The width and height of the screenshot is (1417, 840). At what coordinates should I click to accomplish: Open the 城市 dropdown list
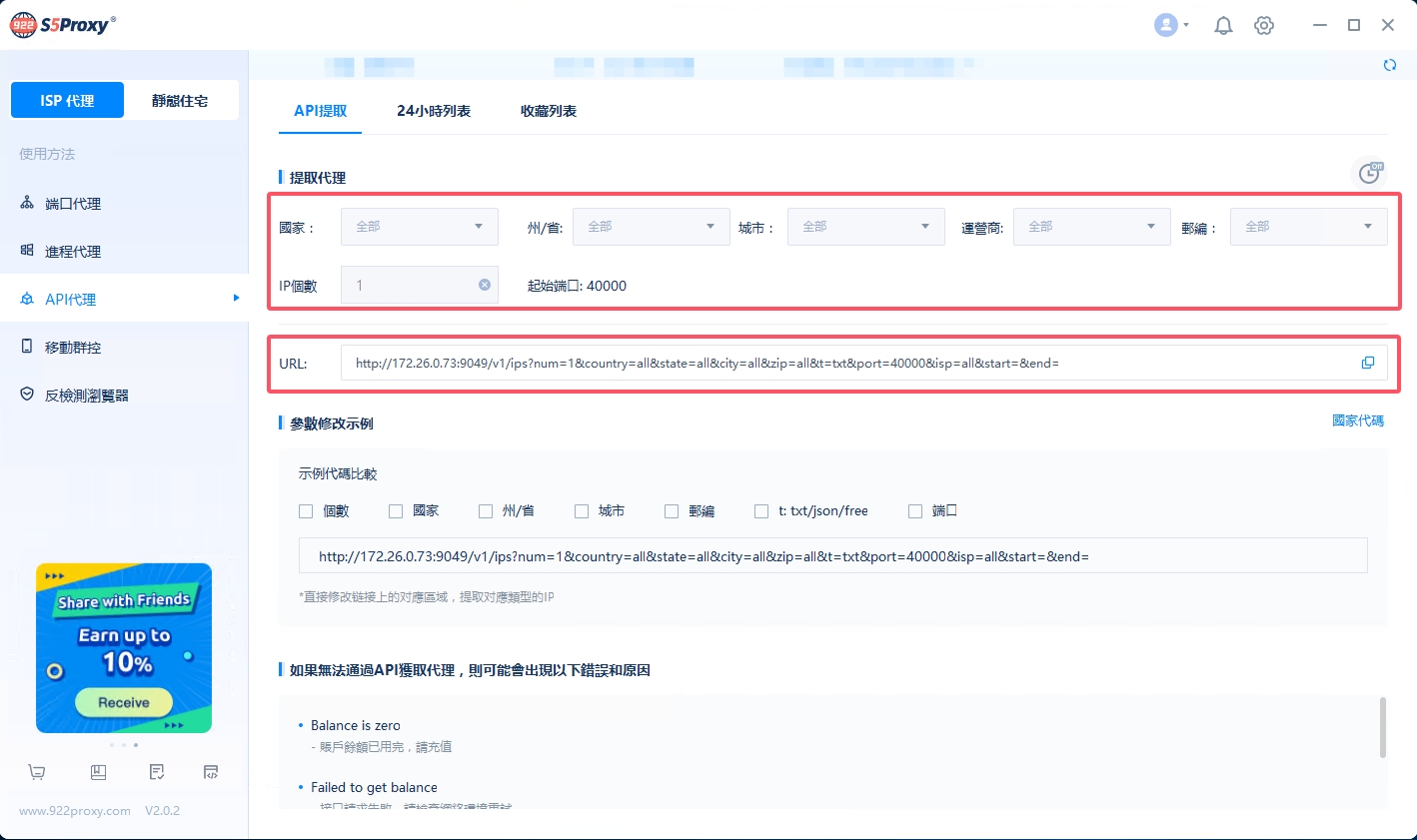pyautogui.click(x=865, y=227)
